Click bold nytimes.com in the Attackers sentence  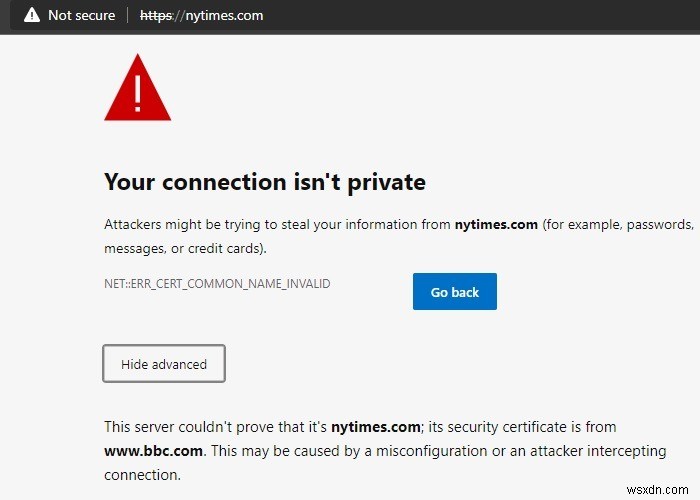(x=496, y=225)
